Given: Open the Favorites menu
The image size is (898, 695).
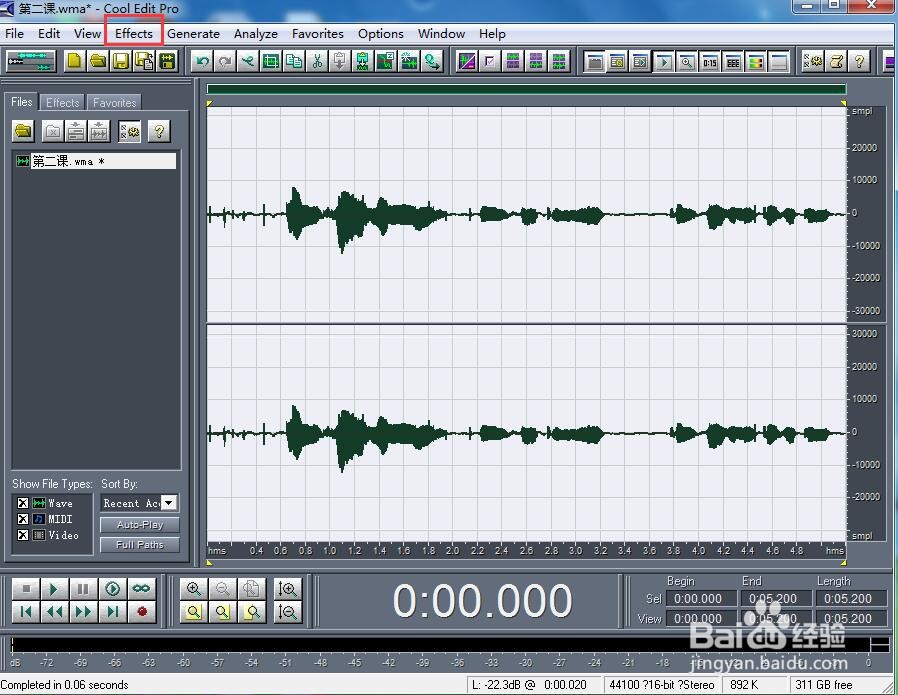Looking at the screenshot, I should click(318, 34).
